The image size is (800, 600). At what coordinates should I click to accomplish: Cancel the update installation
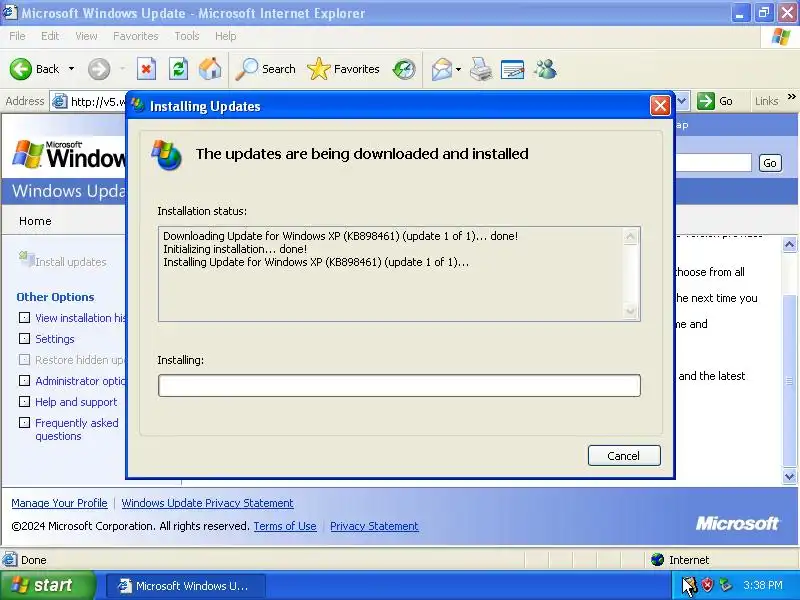(624, 456)
